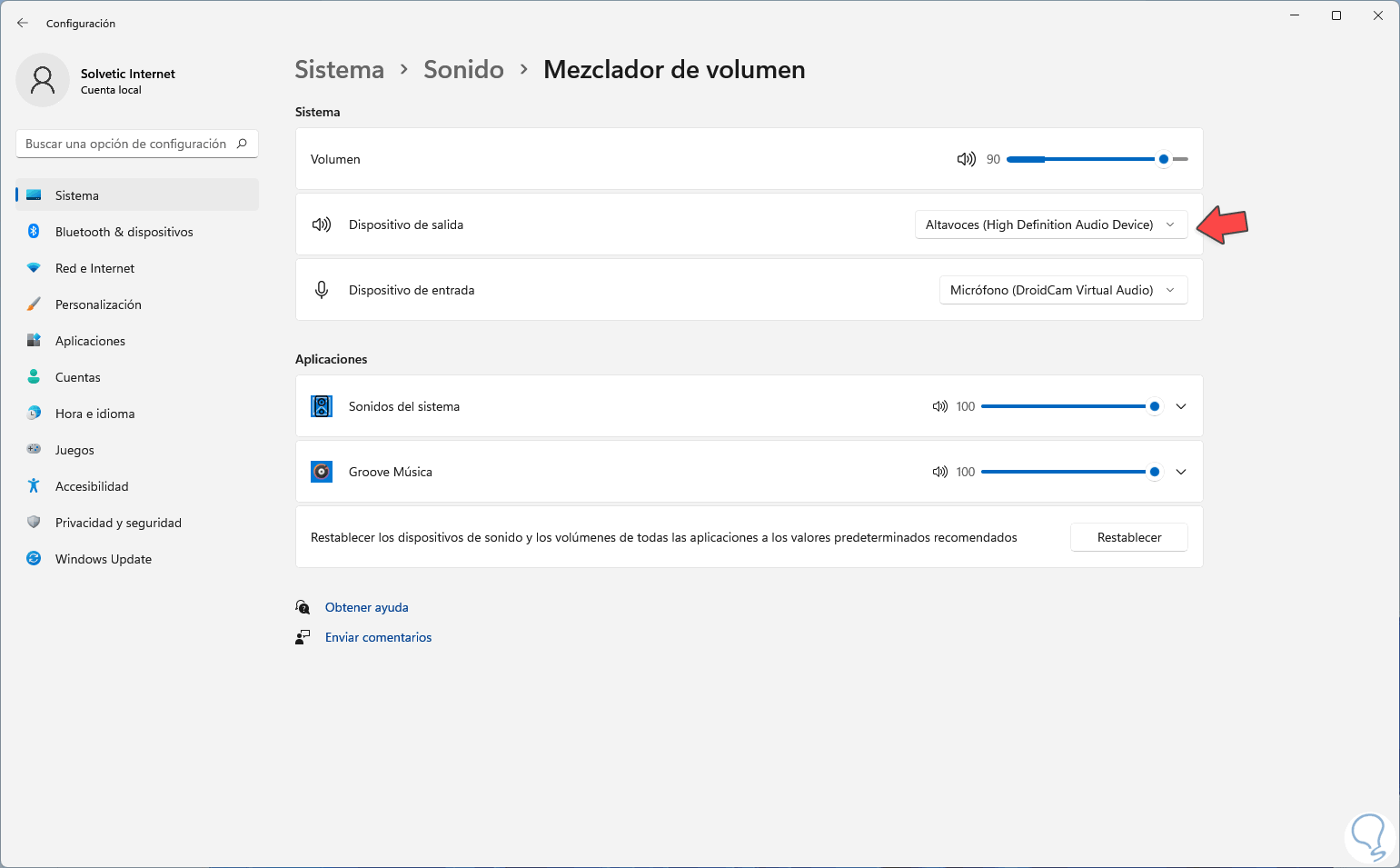
Task: Click the back arrow in the title bar
Action: tap(23, 23)
